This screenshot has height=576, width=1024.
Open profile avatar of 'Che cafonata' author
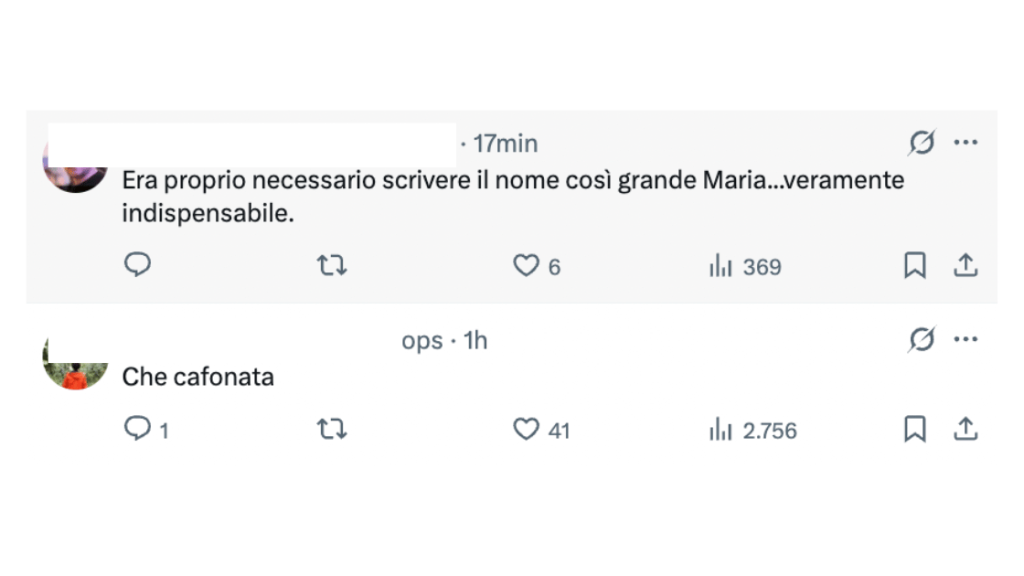tap(76, 363)
